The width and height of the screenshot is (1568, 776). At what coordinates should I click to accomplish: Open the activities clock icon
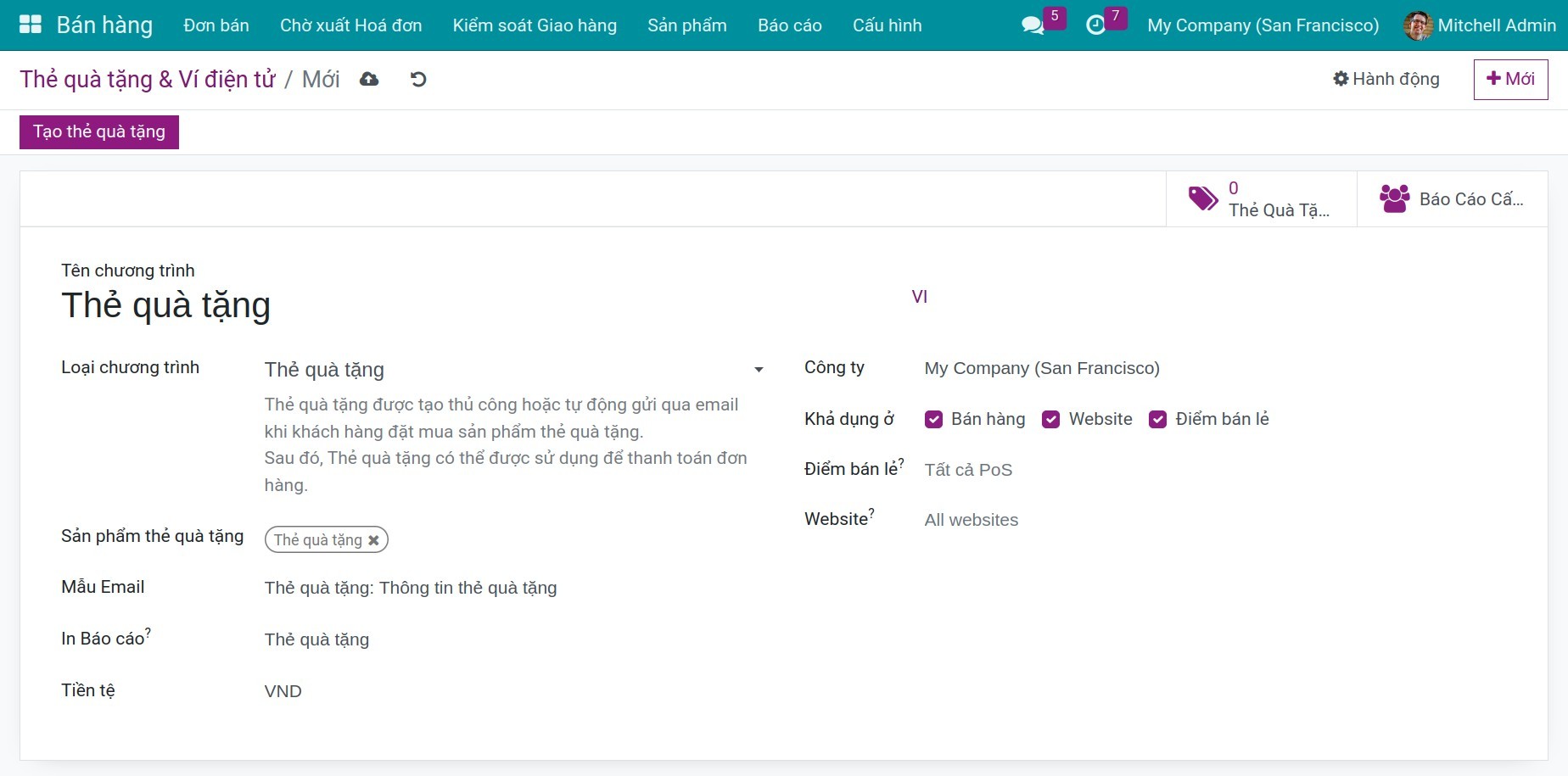point(1095,25)
